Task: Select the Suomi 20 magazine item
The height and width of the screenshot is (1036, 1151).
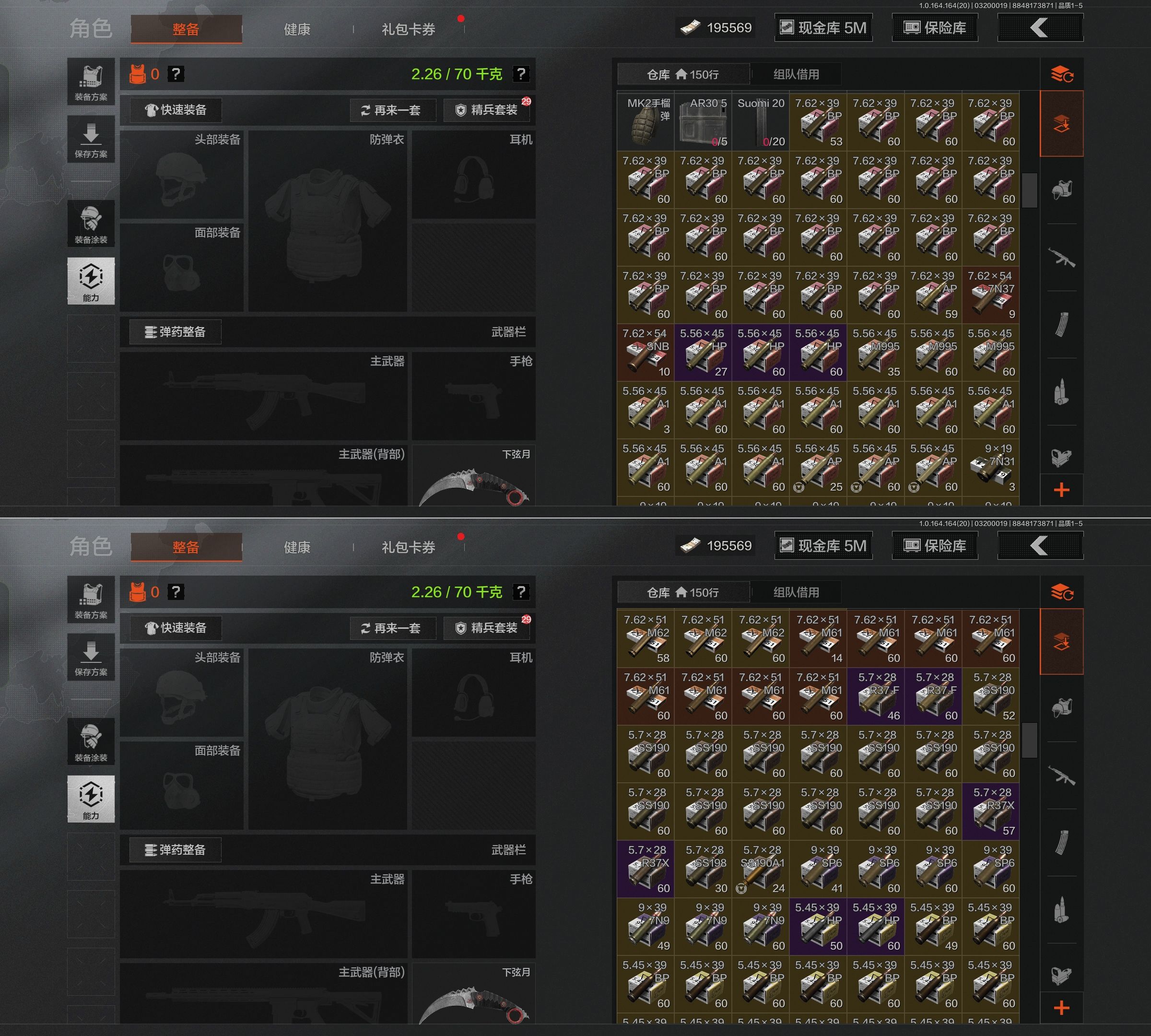Action: (x=761, y=121)
